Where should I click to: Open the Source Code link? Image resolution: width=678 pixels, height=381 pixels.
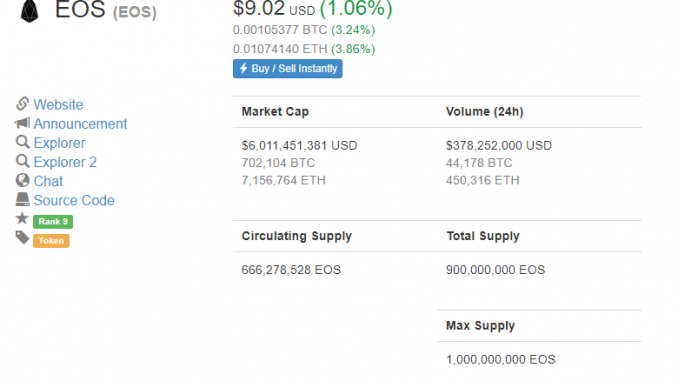pyautogui.click(x=74, y=200)
